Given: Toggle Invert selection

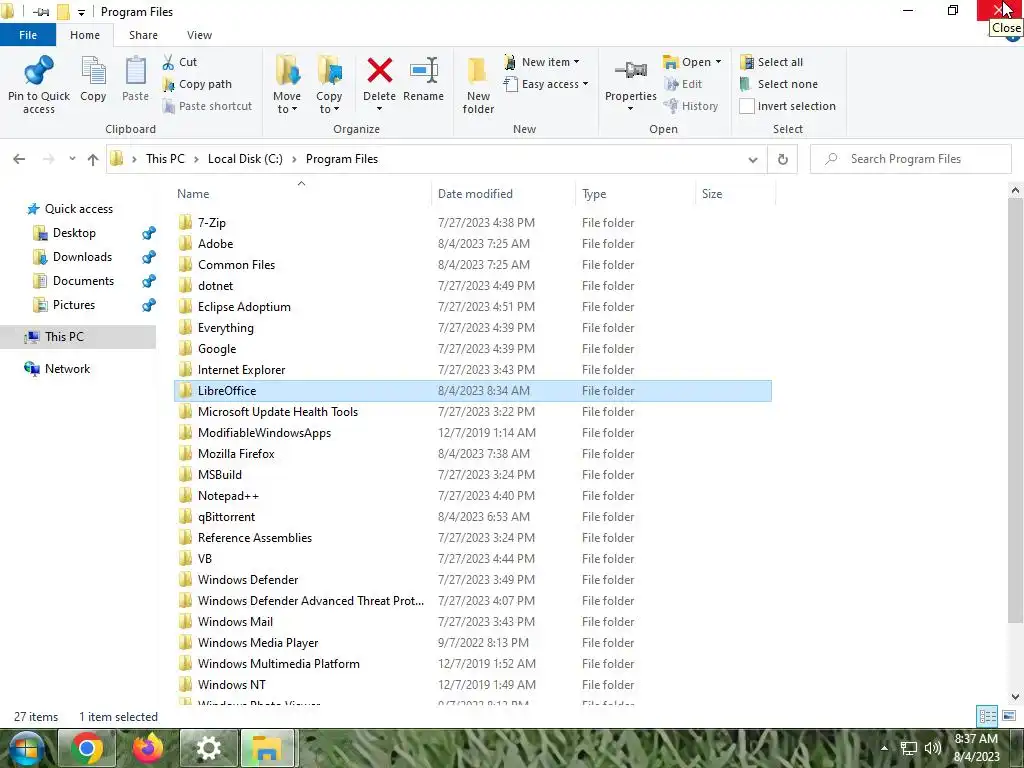Looking at the screenshot, I should tap(788, 106).
